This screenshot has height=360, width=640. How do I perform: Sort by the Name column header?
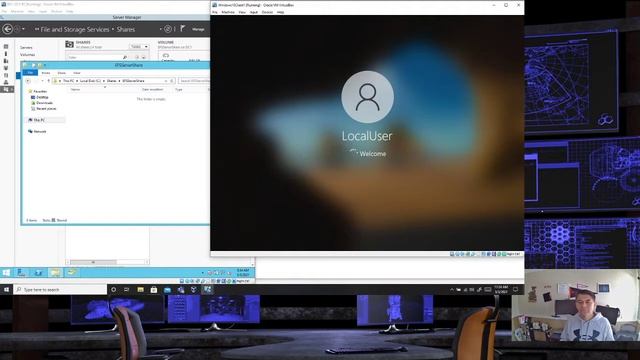point(76,89)
